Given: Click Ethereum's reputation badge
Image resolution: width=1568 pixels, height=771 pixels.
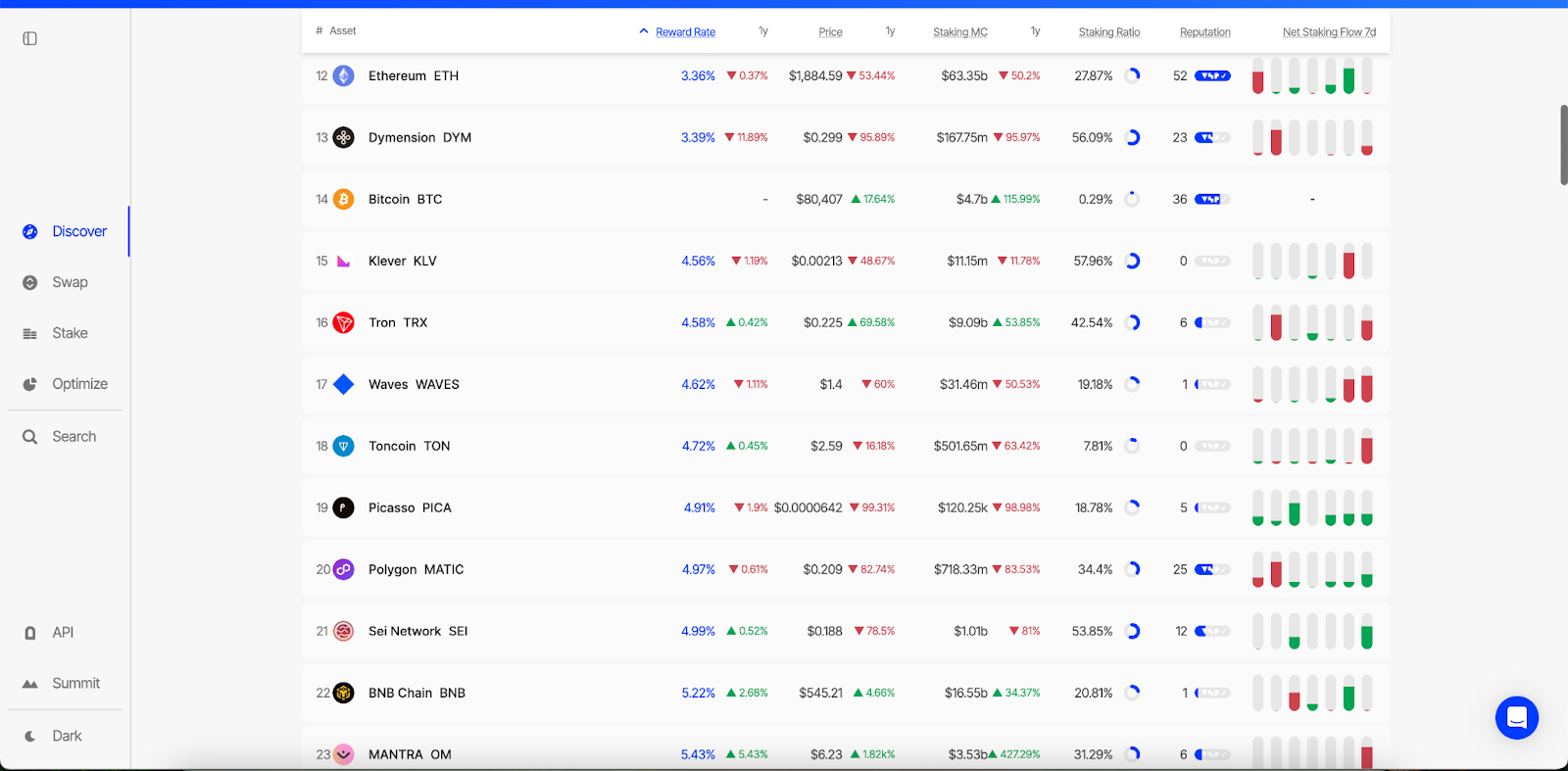Looking at the screenshot, I should click(1212, 75).
